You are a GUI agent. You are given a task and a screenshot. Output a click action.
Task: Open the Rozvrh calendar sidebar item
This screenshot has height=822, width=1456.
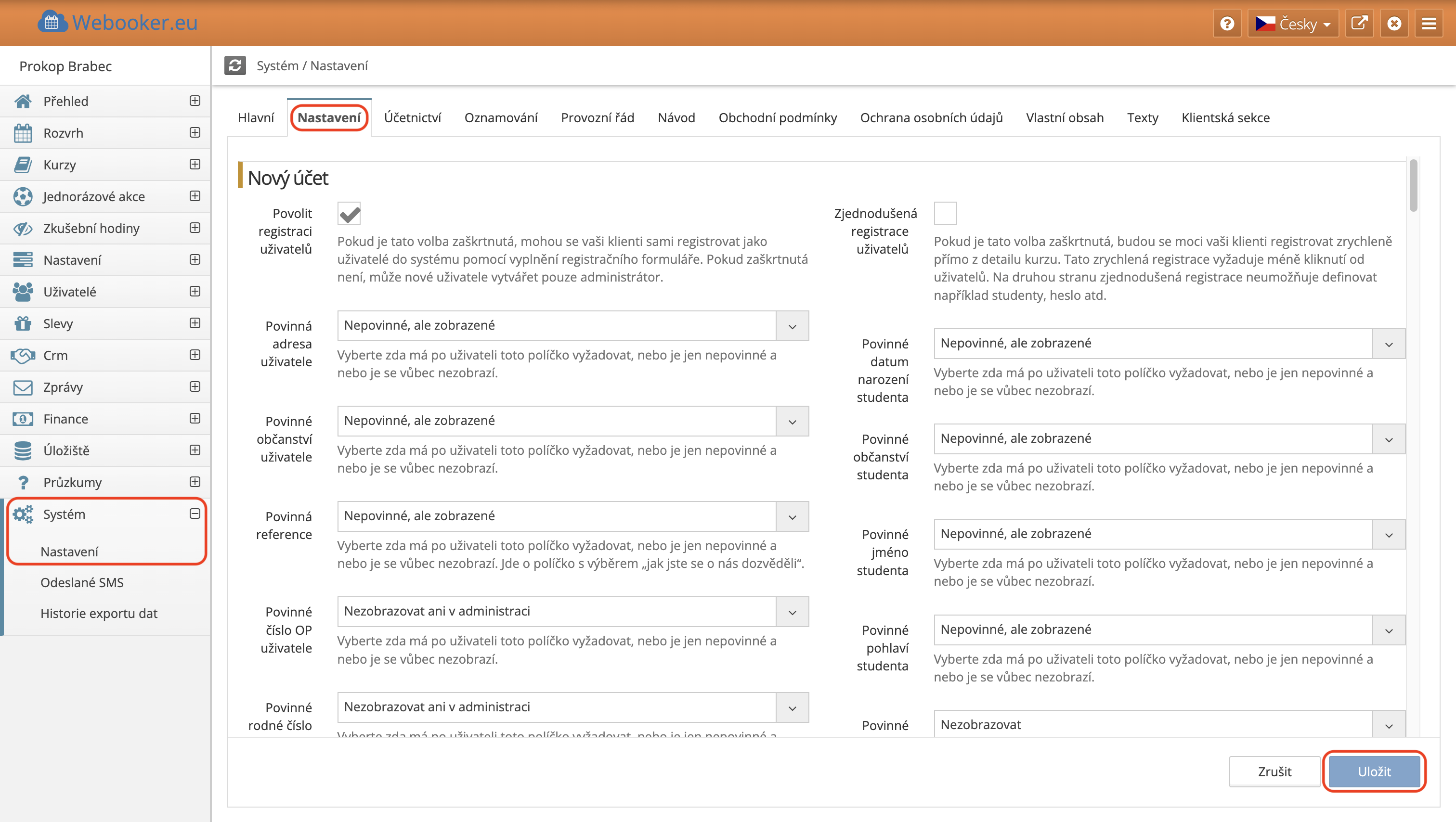coord(63,133)
